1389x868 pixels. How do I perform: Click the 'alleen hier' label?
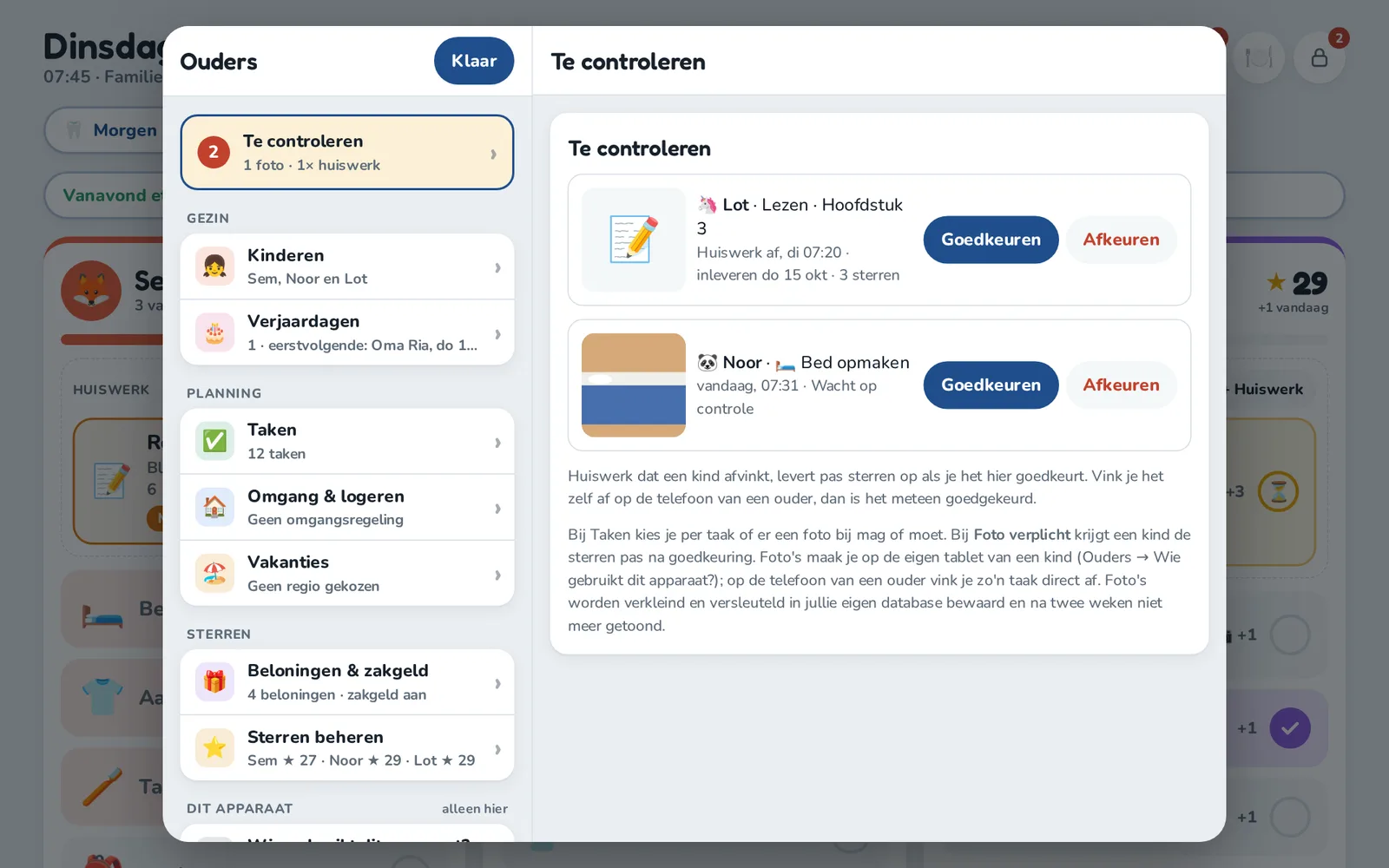[475, 809]
